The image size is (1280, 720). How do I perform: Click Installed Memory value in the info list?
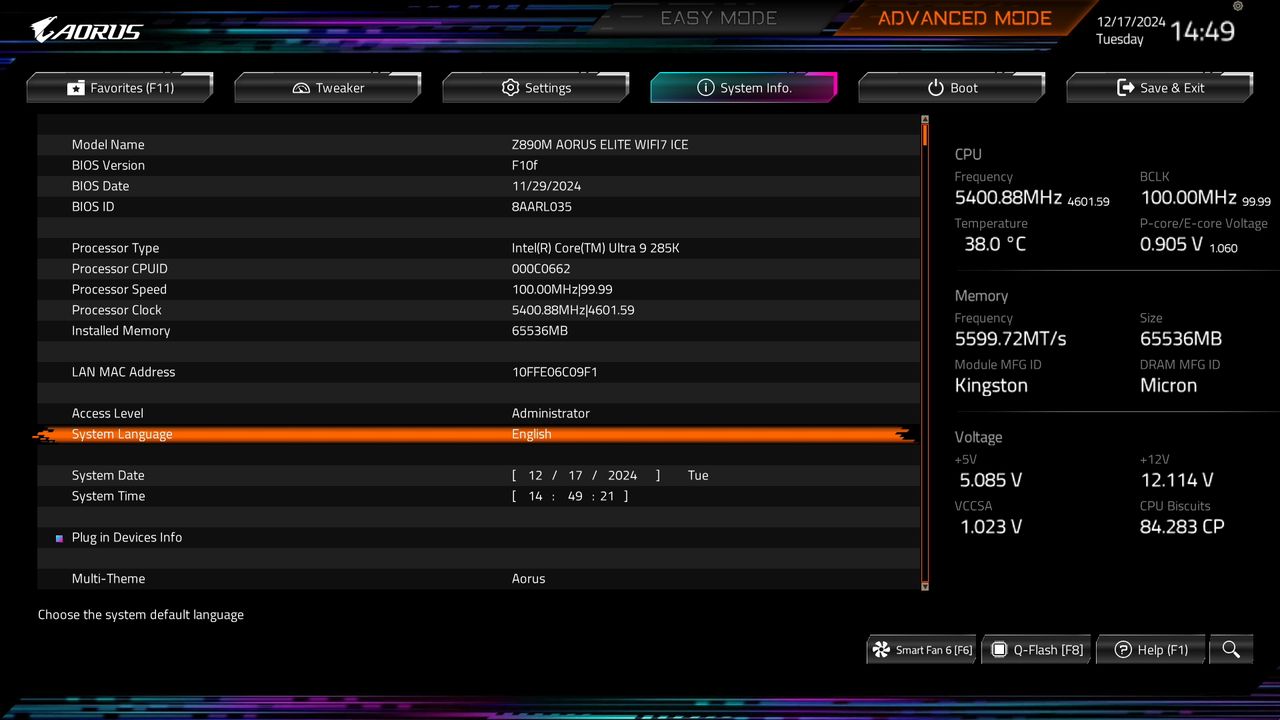tap(539, 331)
